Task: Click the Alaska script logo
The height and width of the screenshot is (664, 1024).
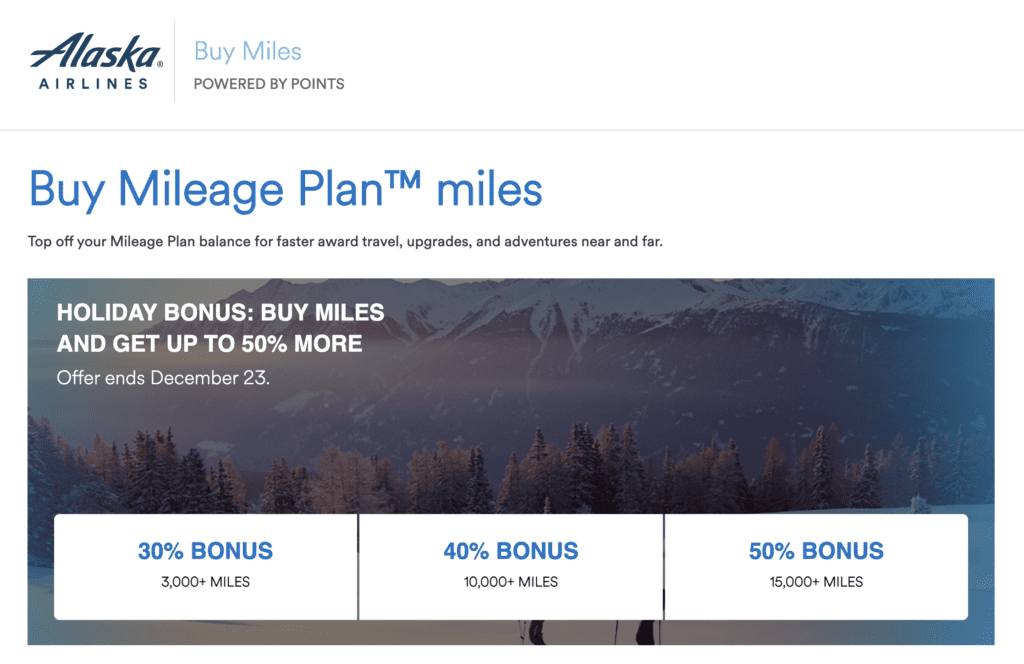Action: 96,50
